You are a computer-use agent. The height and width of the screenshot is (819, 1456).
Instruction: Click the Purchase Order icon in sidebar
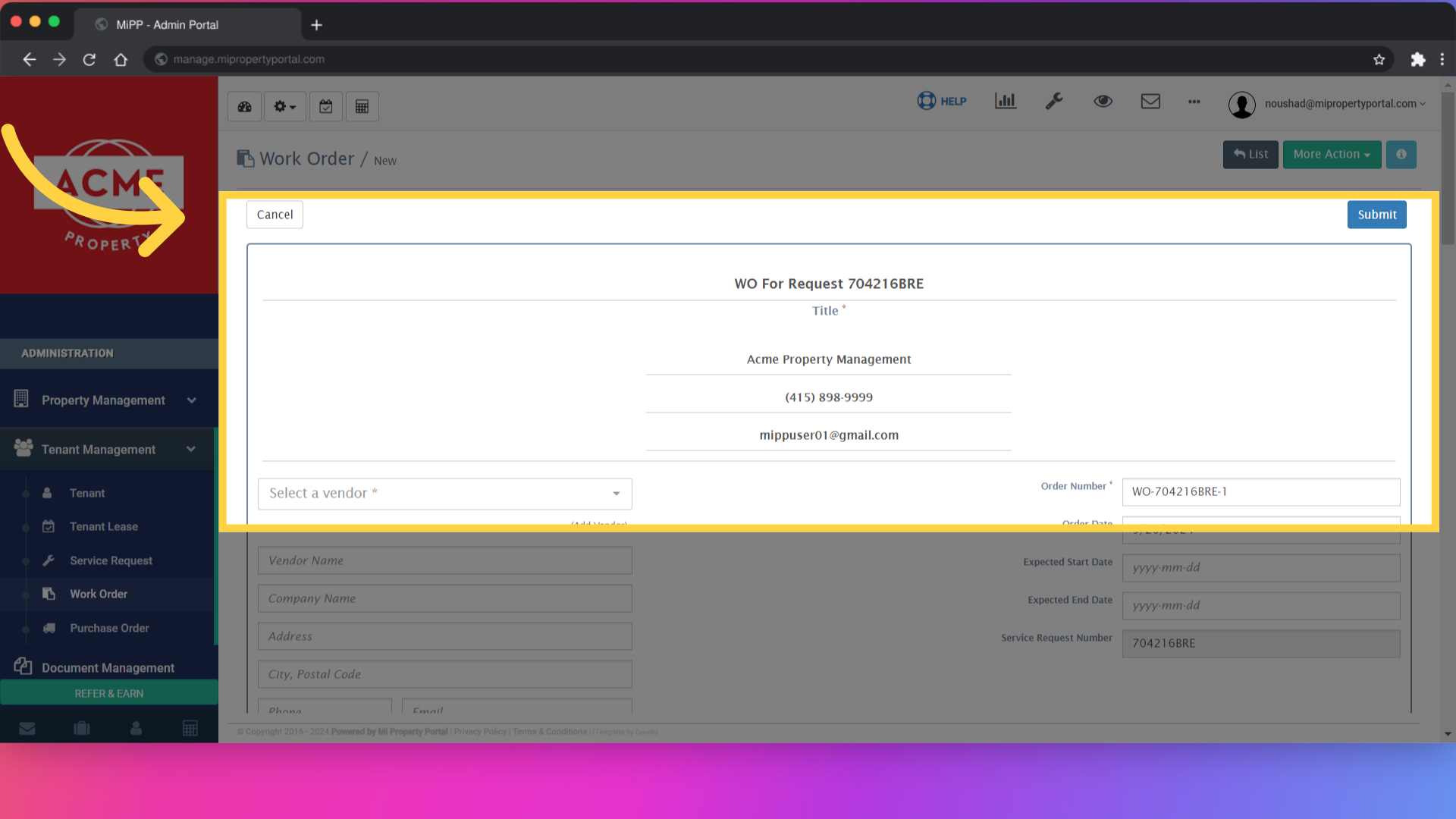[49, 628]
